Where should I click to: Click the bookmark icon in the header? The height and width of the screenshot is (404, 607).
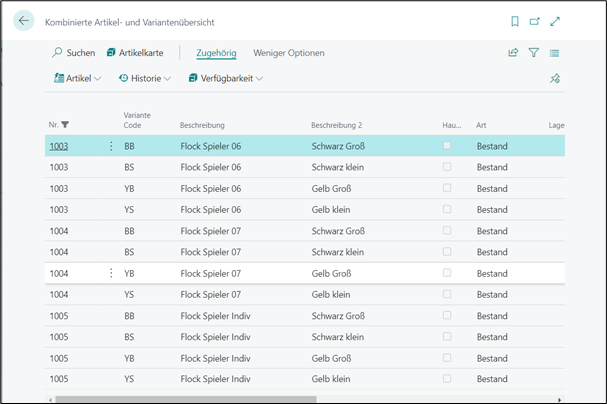[x=515, y=21]
